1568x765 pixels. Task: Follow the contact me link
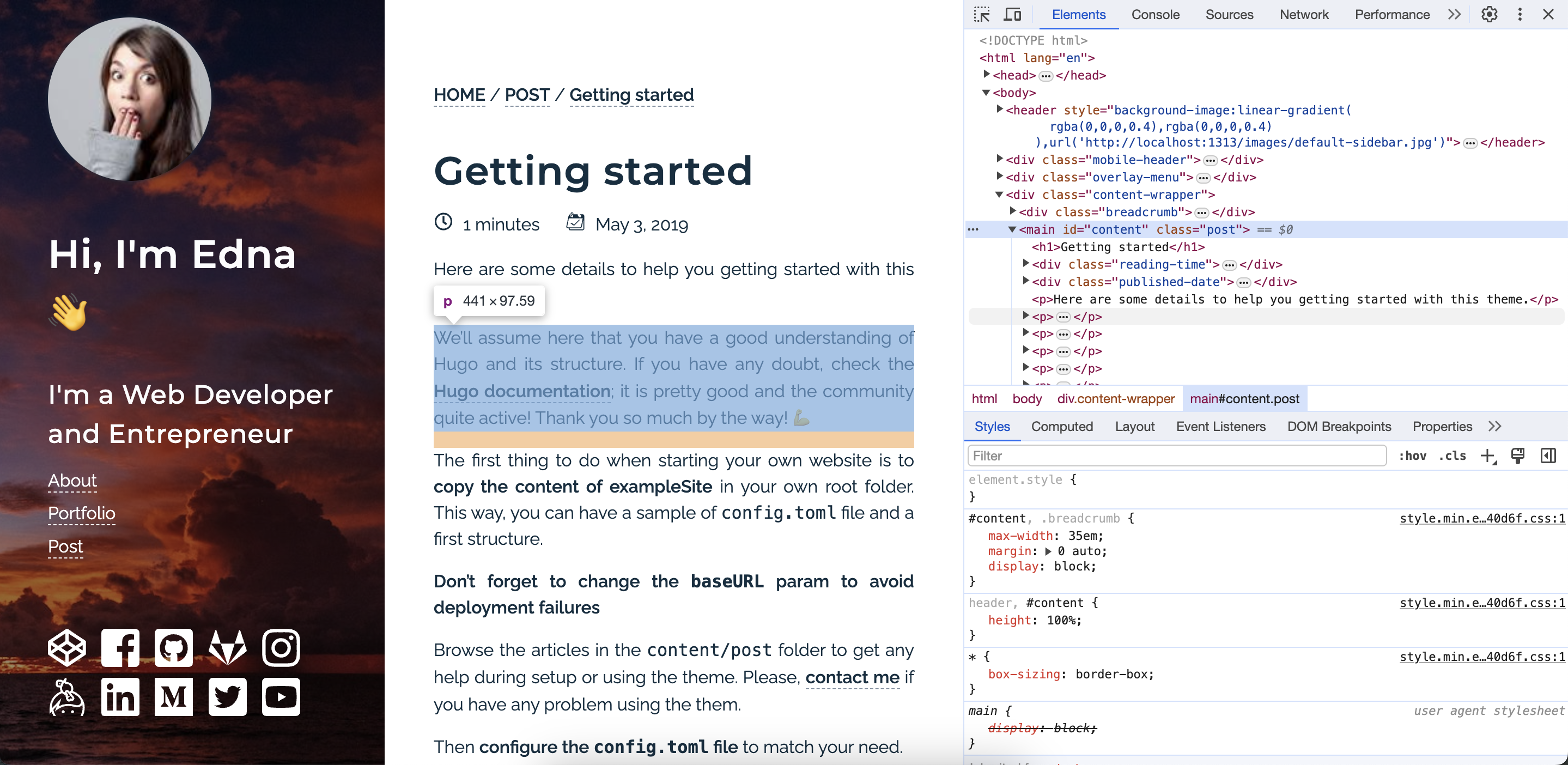point(852,677)
